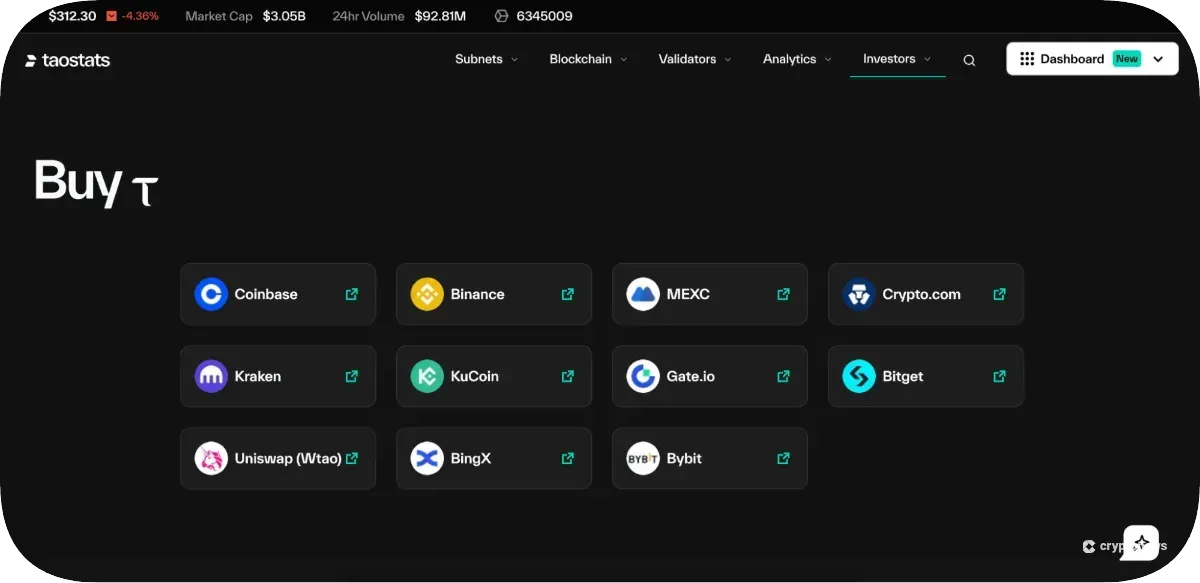
Task: Expand the Blockchain dropdown
Action: click(x=588, y=59)
